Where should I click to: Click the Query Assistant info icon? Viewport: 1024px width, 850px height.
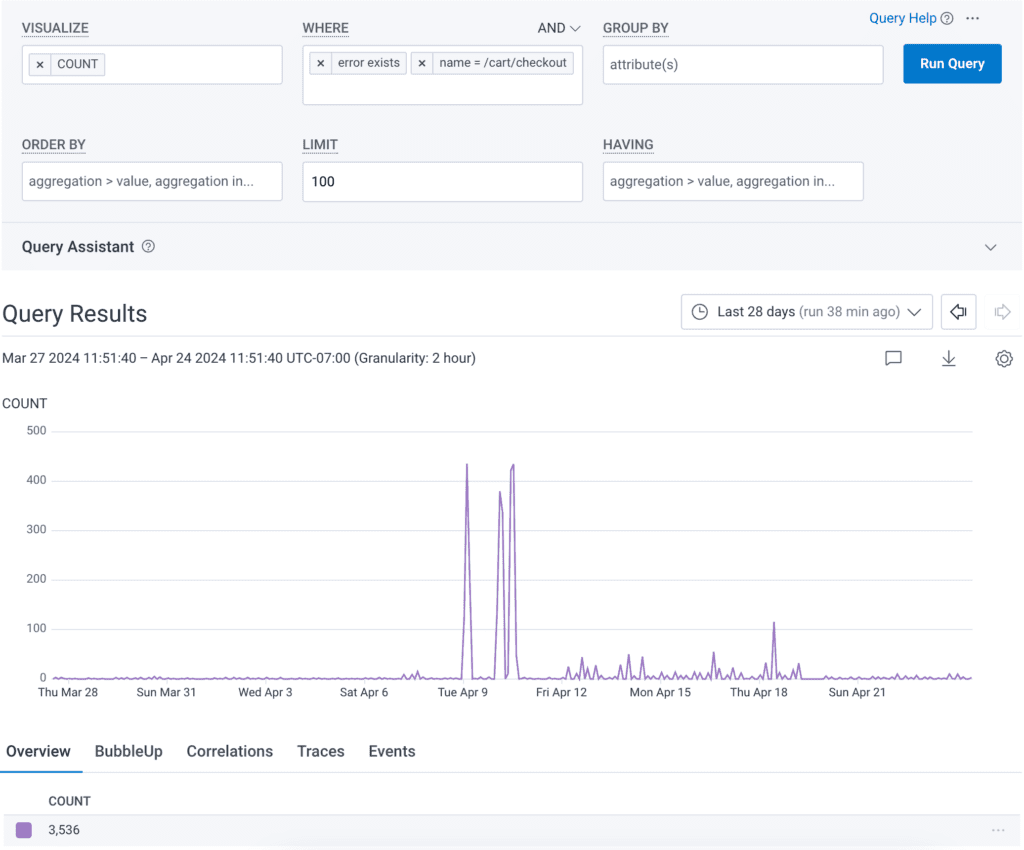148,247
